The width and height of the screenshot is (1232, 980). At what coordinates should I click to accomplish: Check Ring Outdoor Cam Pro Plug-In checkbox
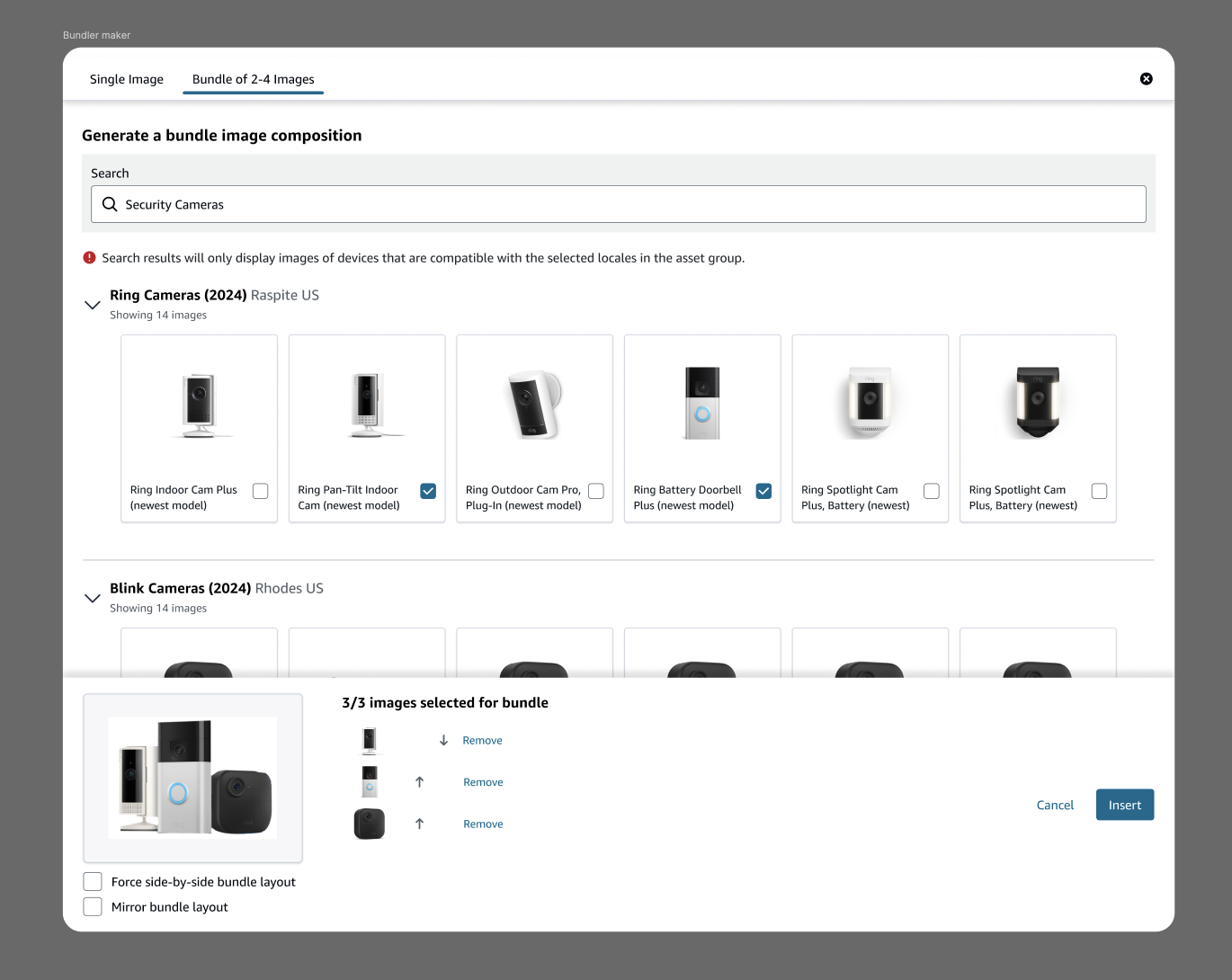click(x=596, y=491)
